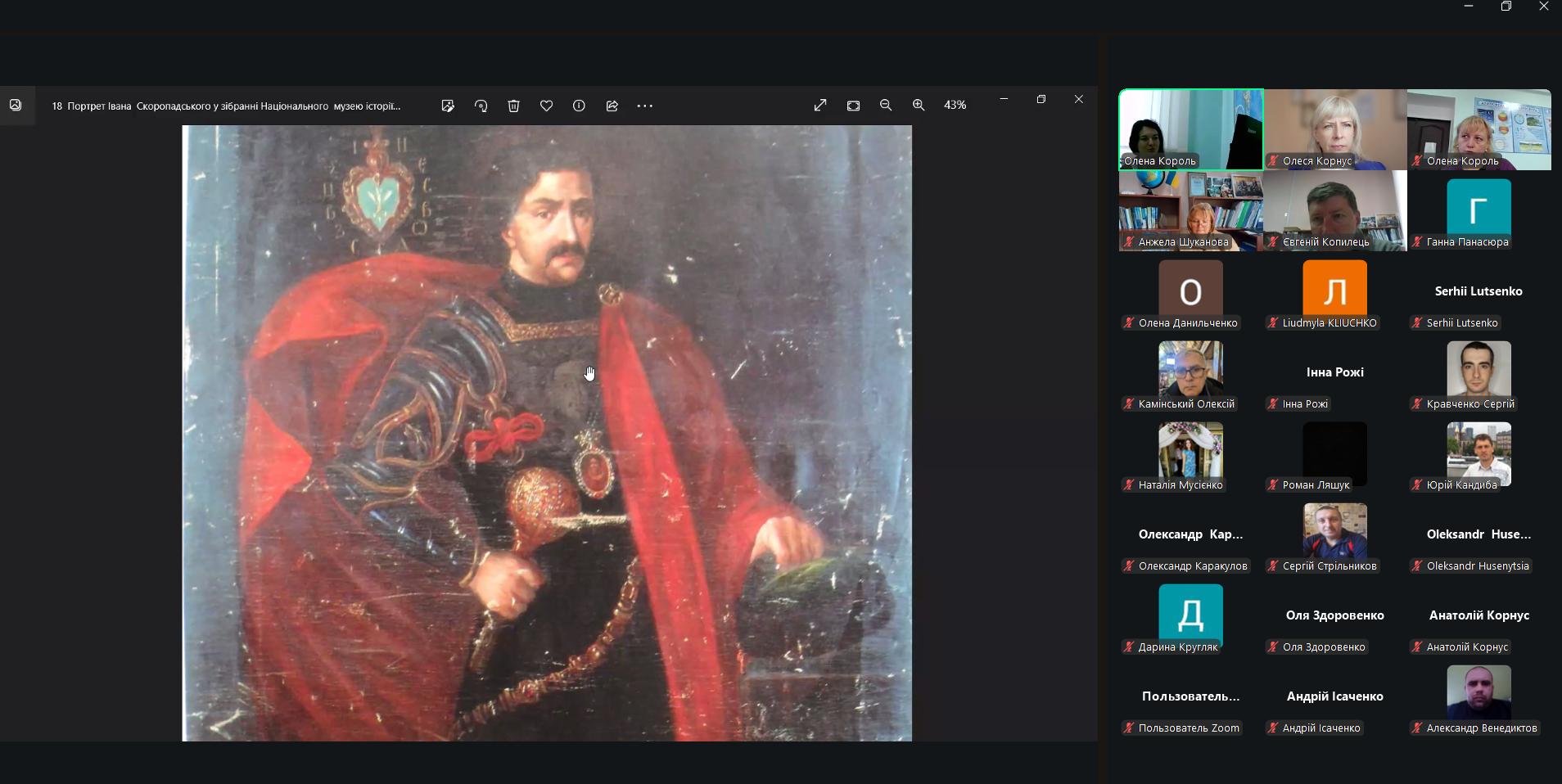1562x784 pixels.
Task: Zoom out of the portrait
Action: point(886,106)
